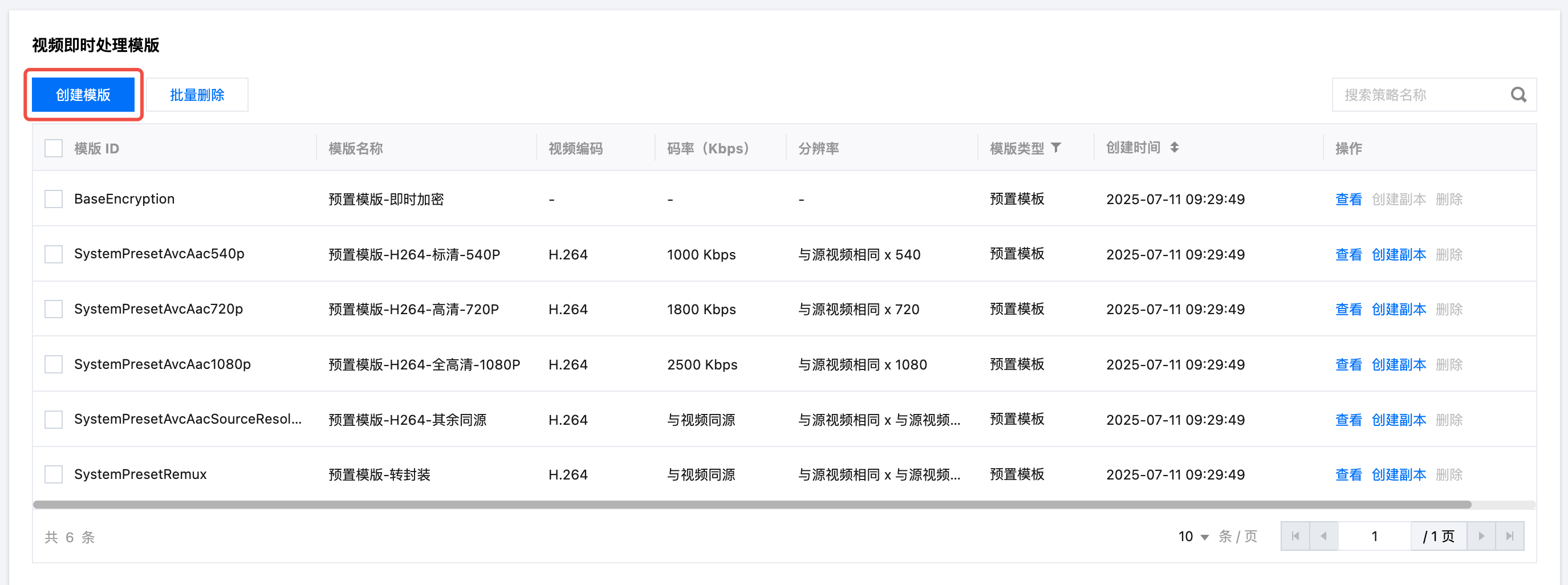This screenshot has width=1568, height=585.
Task: Check the SystemPresetRemux row checkbox
Action: [x=54, y=474]
